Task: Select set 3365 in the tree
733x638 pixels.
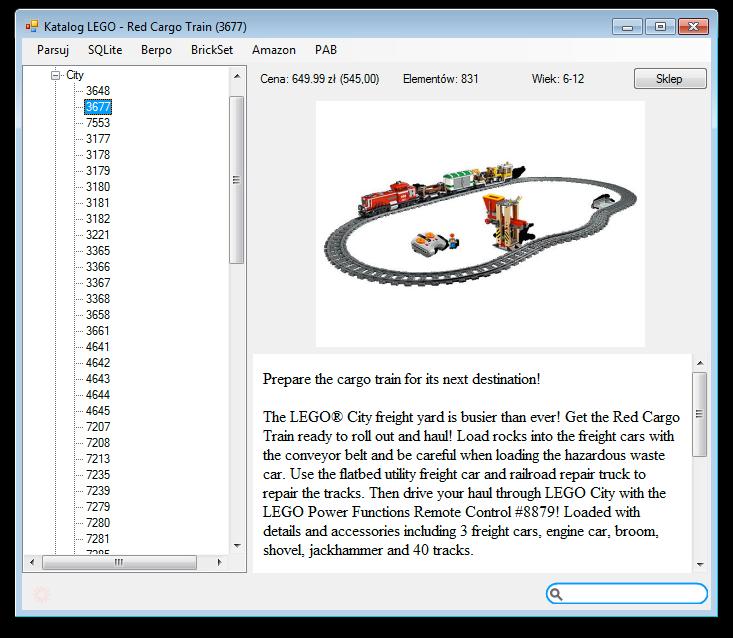Action: (98, 251)
